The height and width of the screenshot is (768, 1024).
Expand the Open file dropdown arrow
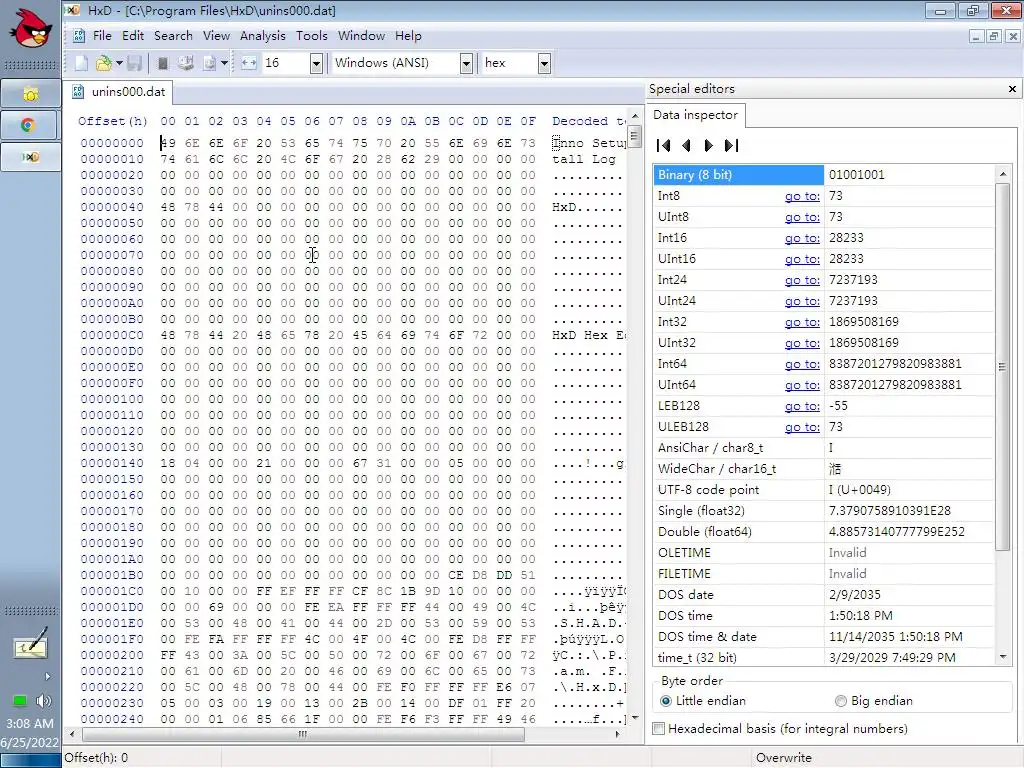click(x=119, y=63)
